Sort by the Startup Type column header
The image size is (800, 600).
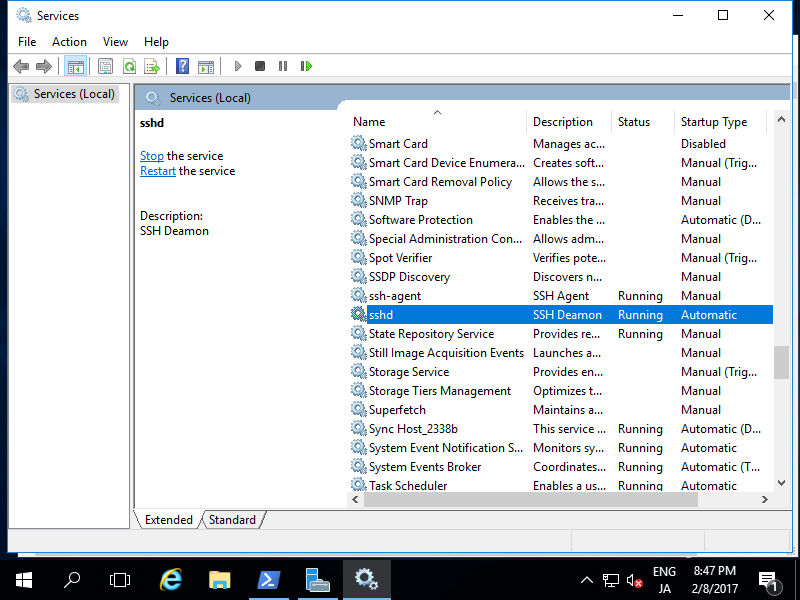tap(720, 121)
